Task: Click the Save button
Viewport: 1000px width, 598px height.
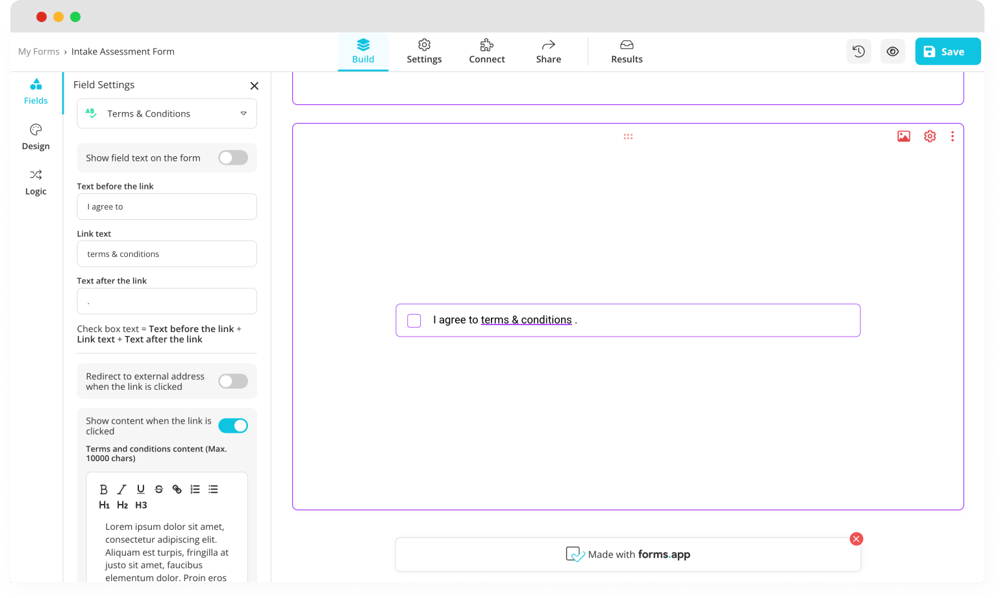Action: point(947,52)
